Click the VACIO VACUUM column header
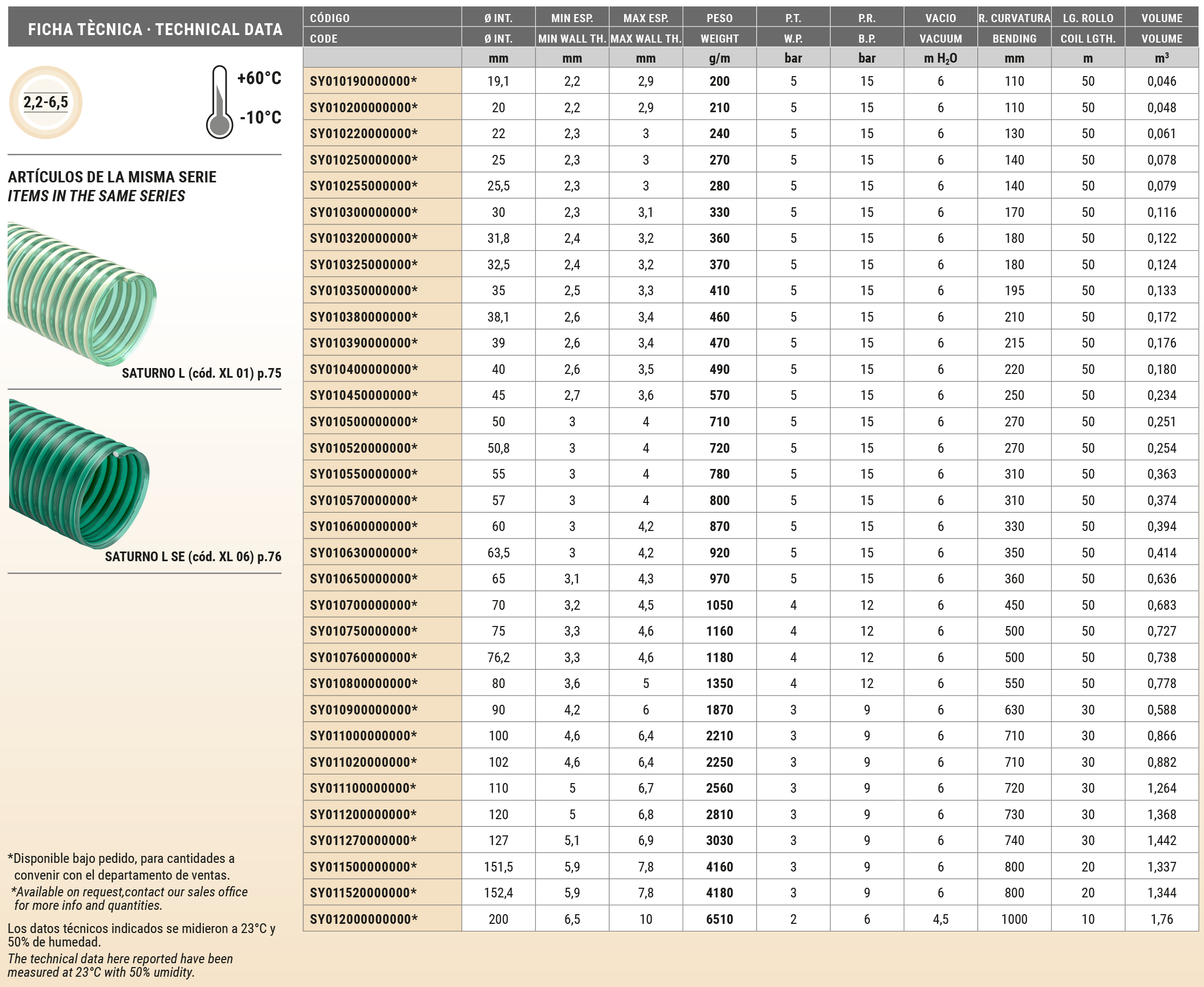The image size is (1204, 987). click(940, 28)
